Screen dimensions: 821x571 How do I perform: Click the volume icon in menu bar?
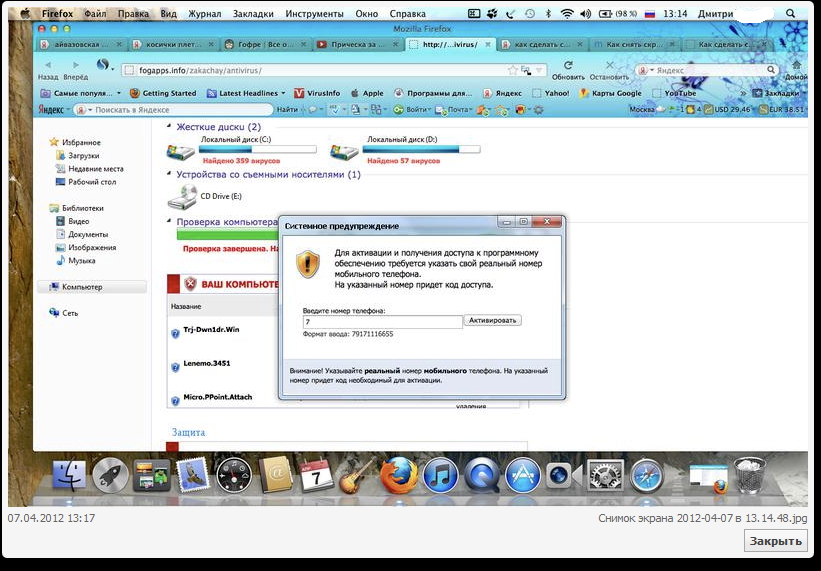[585, 14]
